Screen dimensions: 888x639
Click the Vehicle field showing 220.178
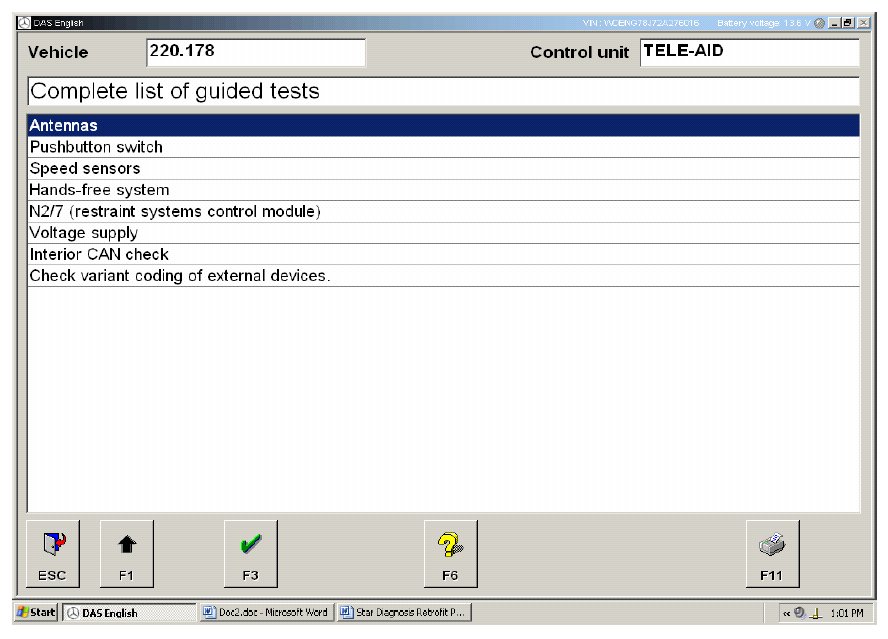pyautogui.click(x=255, y=52)
